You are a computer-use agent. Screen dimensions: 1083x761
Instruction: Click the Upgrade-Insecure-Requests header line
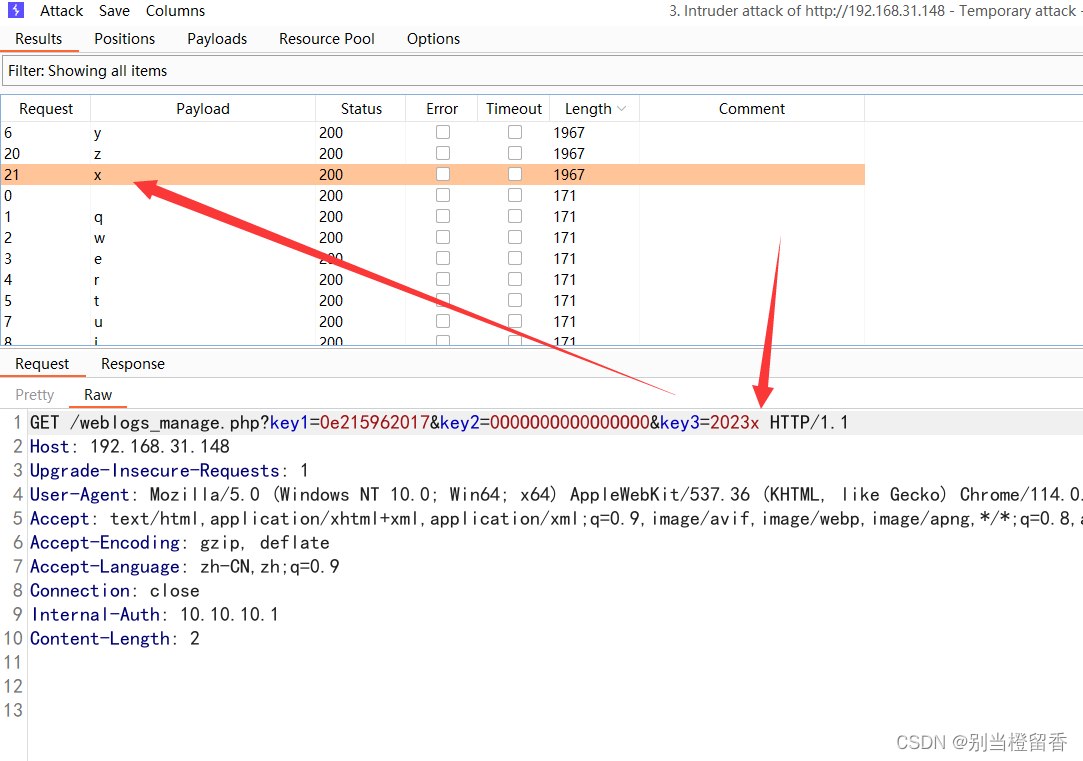(x=169, y=471)
